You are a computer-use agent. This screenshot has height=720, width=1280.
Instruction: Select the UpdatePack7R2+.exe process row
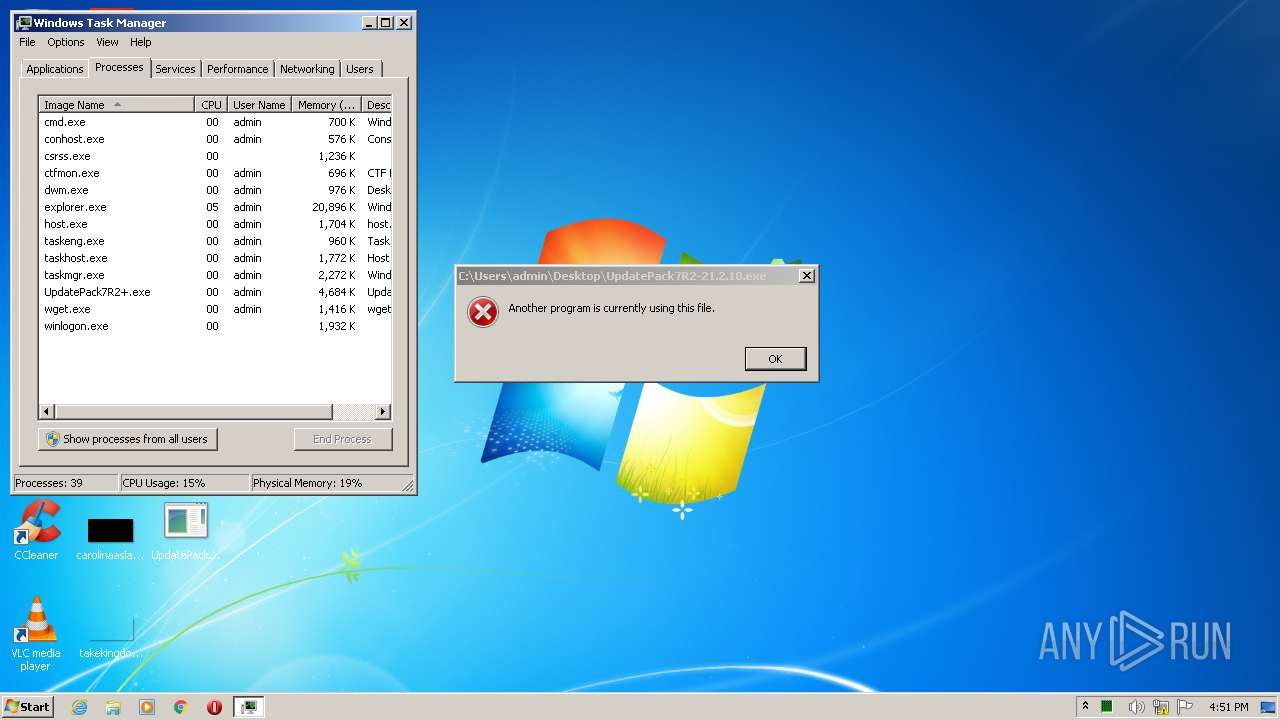click(215, 292)
